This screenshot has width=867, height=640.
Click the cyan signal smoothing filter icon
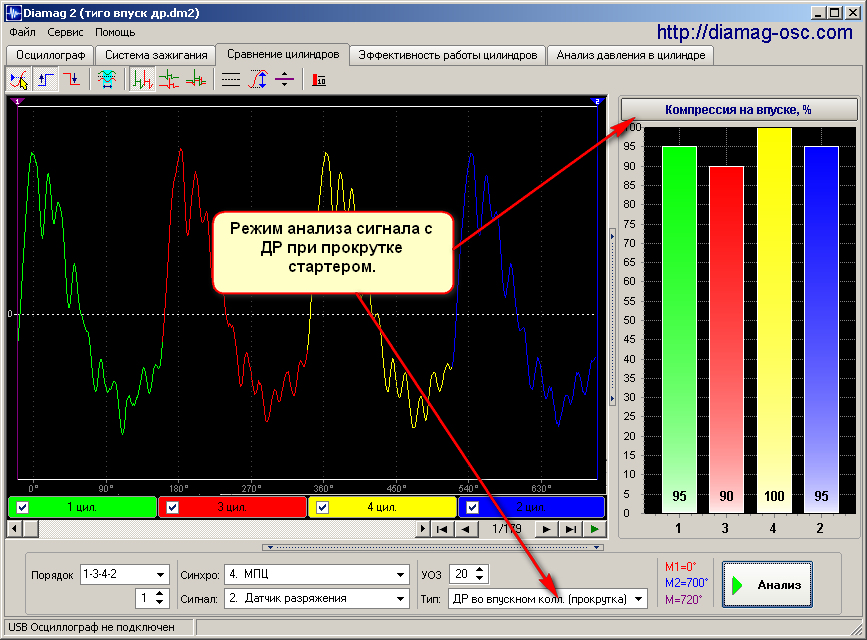tap(106, 80)
